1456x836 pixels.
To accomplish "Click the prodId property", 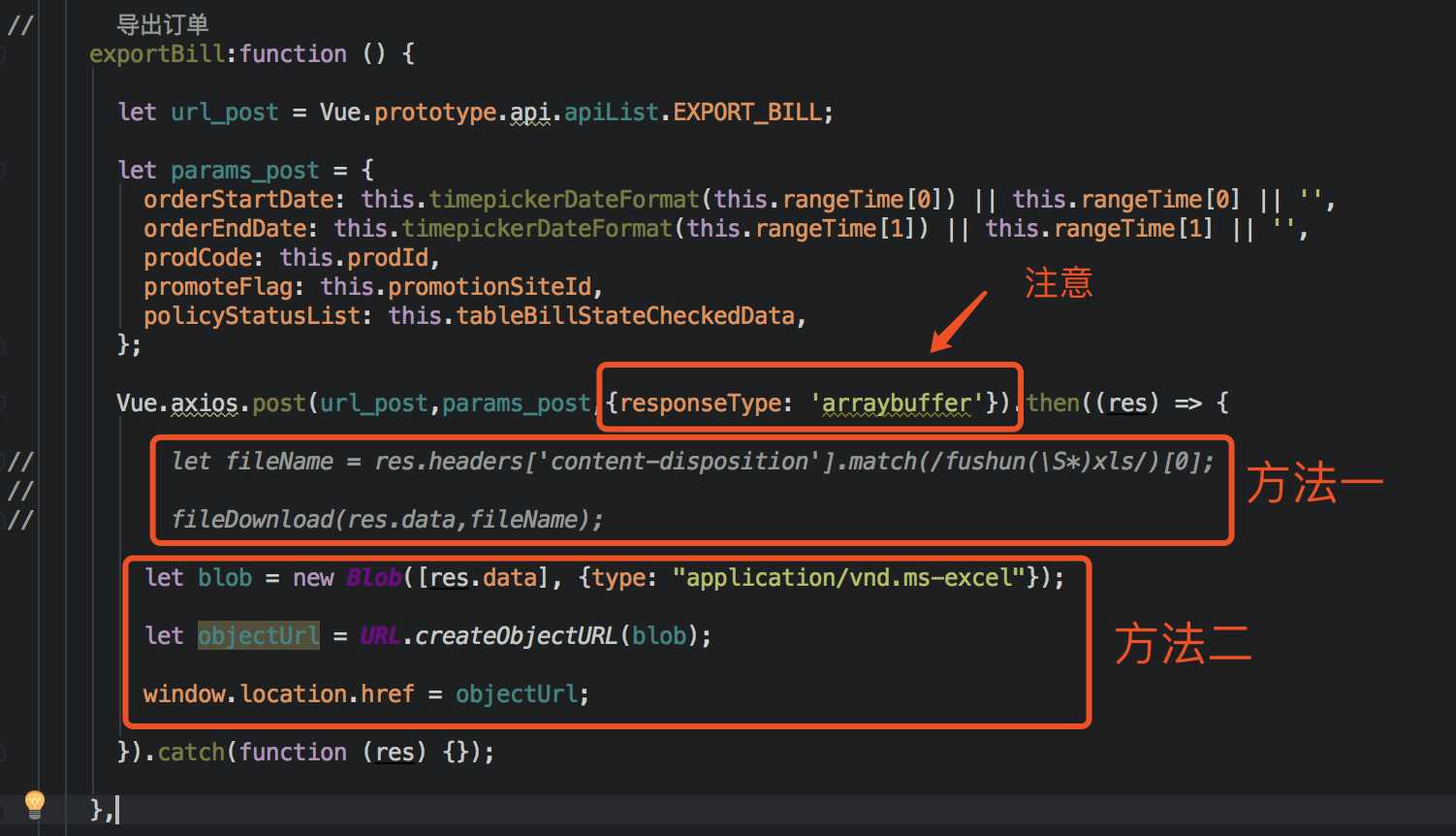I will pyautogui.click(x=388, y=258).
